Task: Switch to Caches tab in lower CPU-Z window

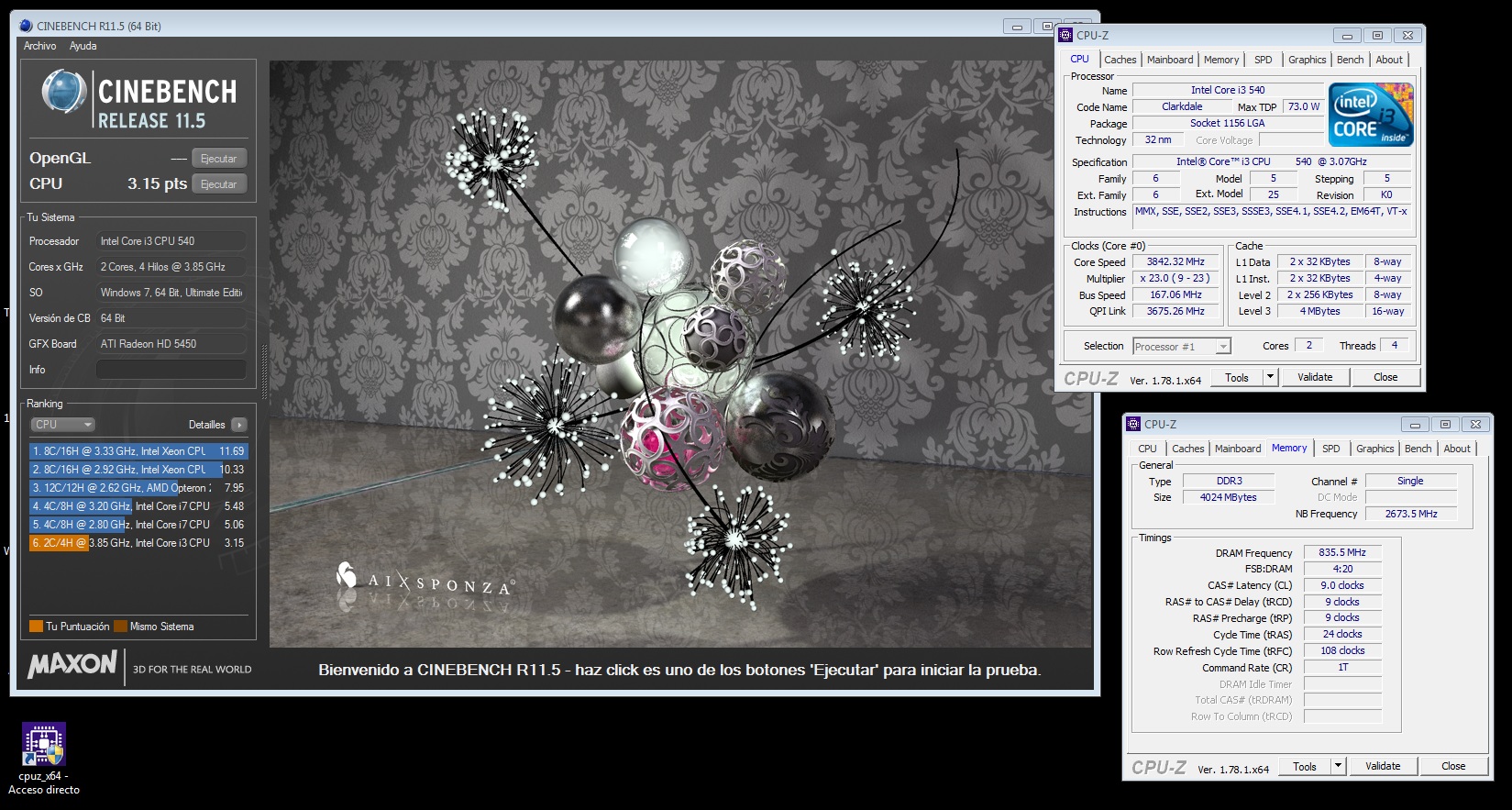Action: pos(1187,449)
